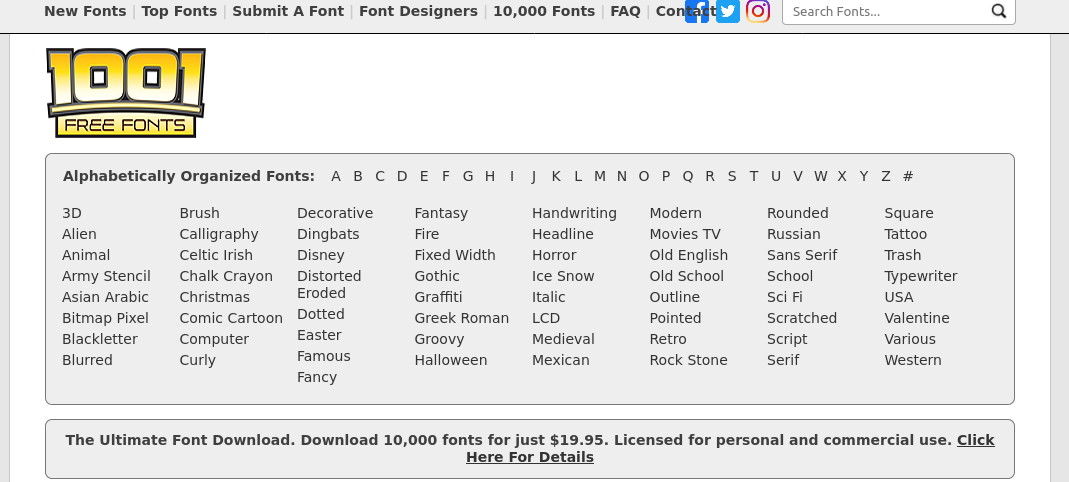Browse fonts starting with letter M

[600, 177]
